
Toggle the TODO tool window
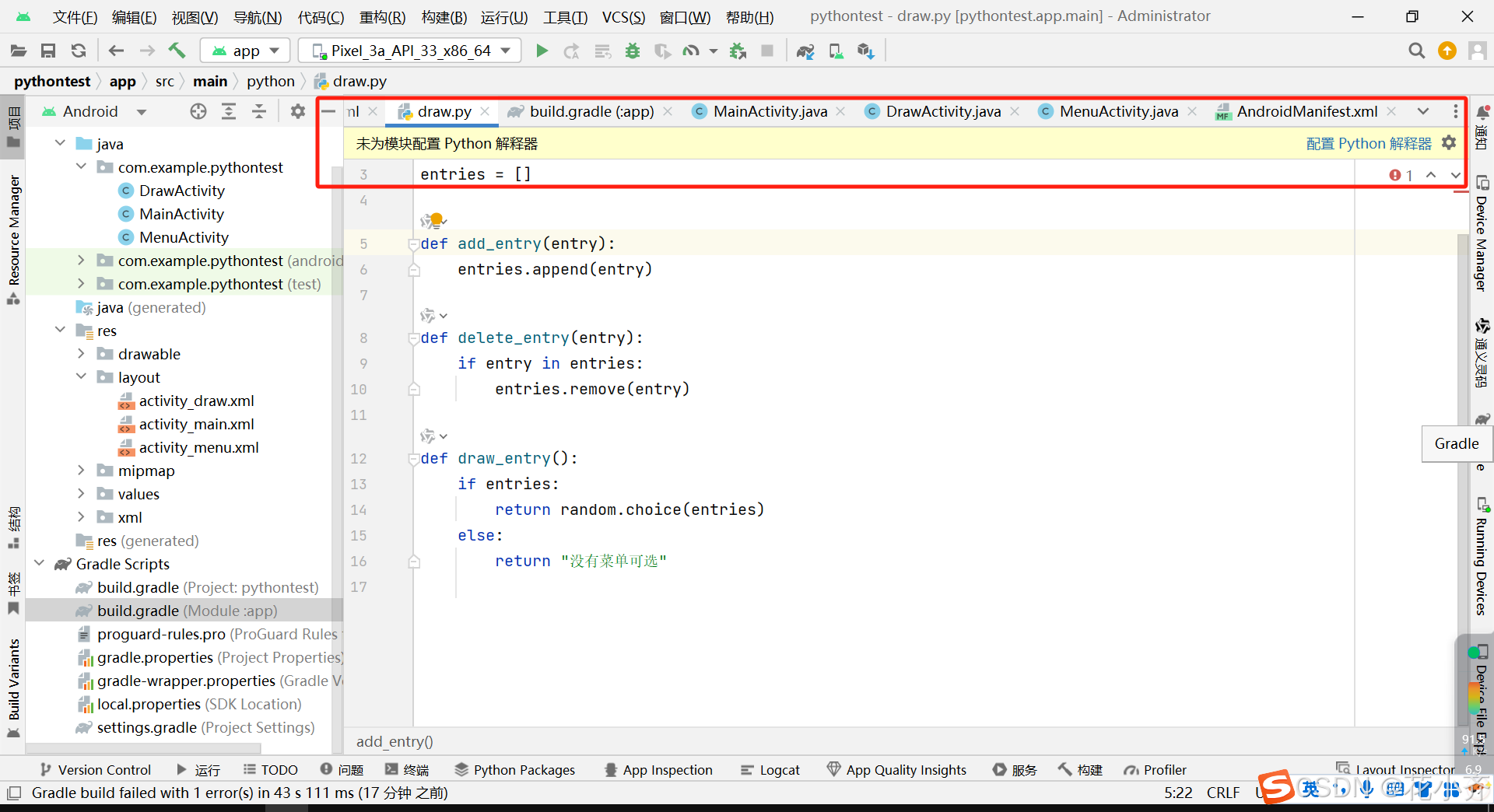(x=270, y=770)
